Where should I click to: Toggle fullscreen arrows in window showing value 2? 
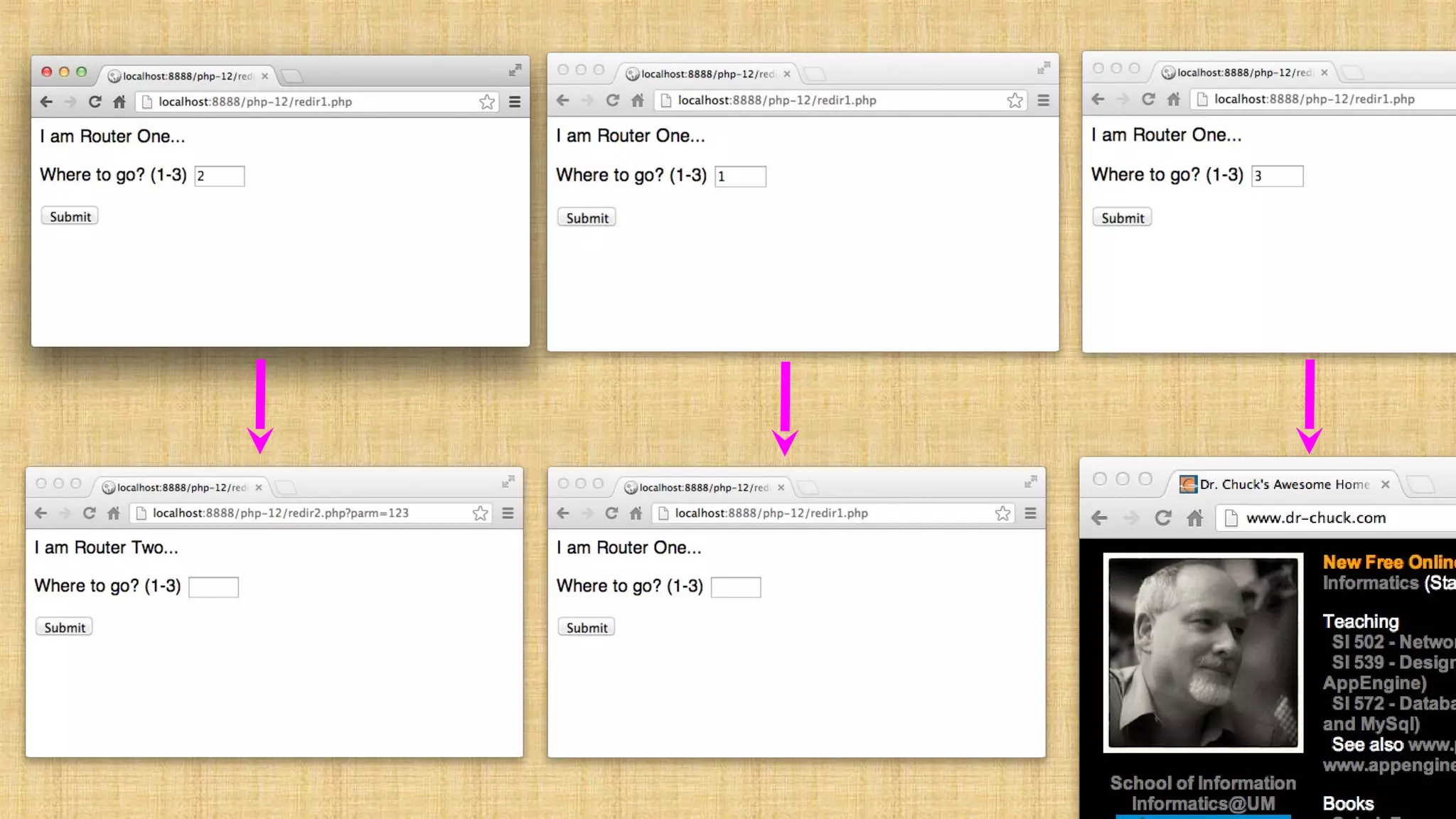pyautogui.click(x=515, y=70)
